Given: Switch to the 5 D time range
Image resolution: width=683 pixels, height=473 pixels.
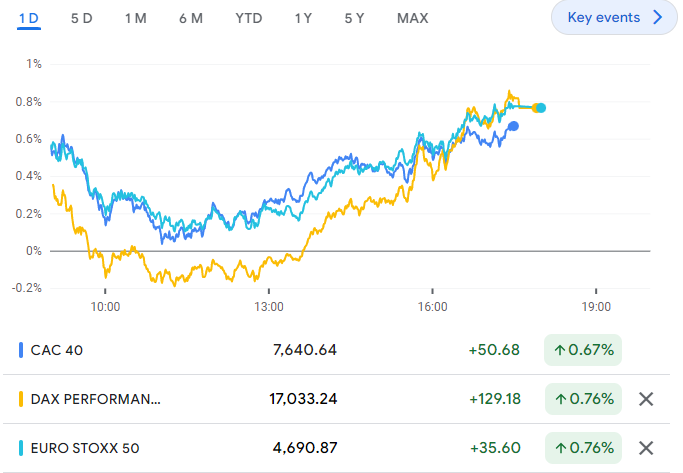Looking at the screenshot, I should pyautogui.click(x=81, y=18).
